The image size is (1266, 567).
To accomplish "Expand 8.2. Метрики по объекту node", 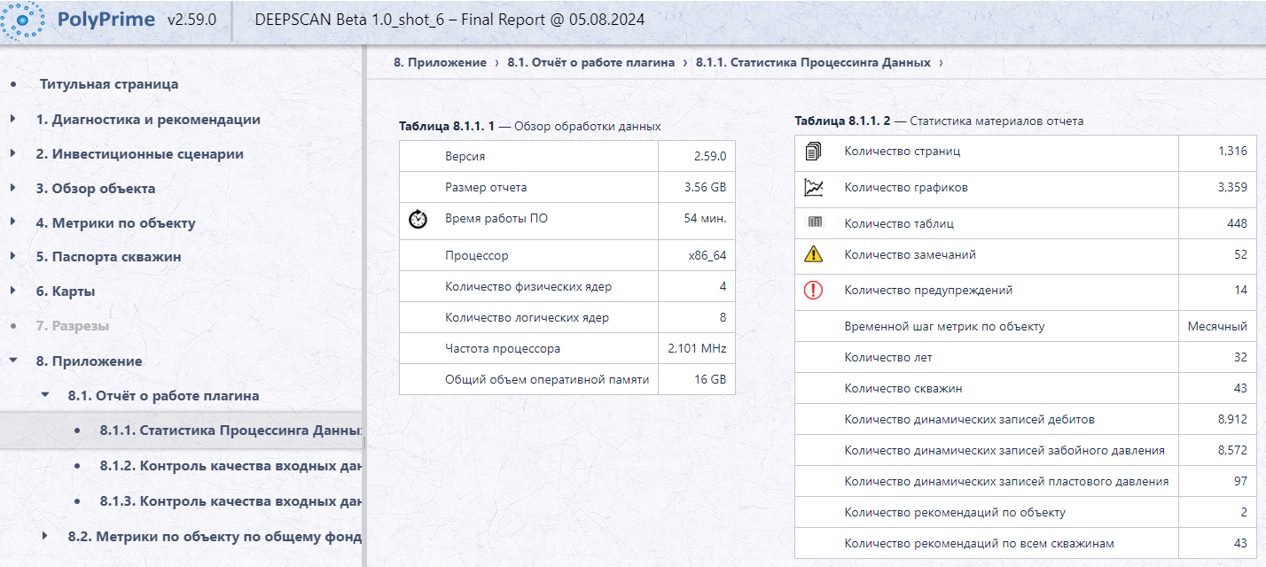I will pos(45,536).
